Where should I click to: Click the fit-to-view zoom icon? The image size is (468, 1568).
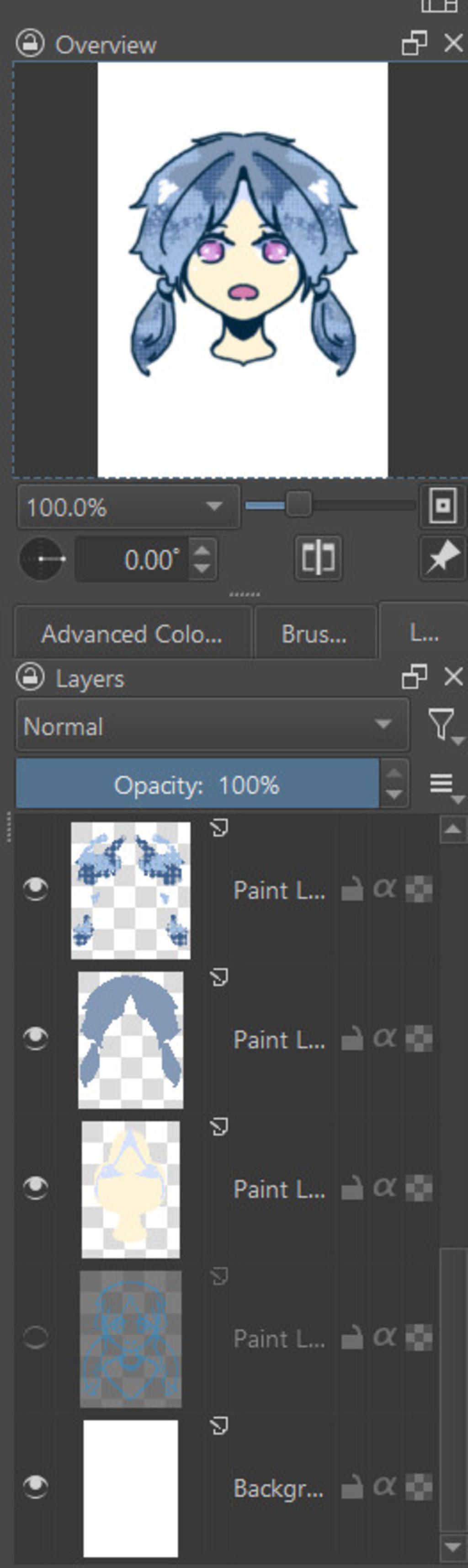pyautogui.click(x=442, y=505)
